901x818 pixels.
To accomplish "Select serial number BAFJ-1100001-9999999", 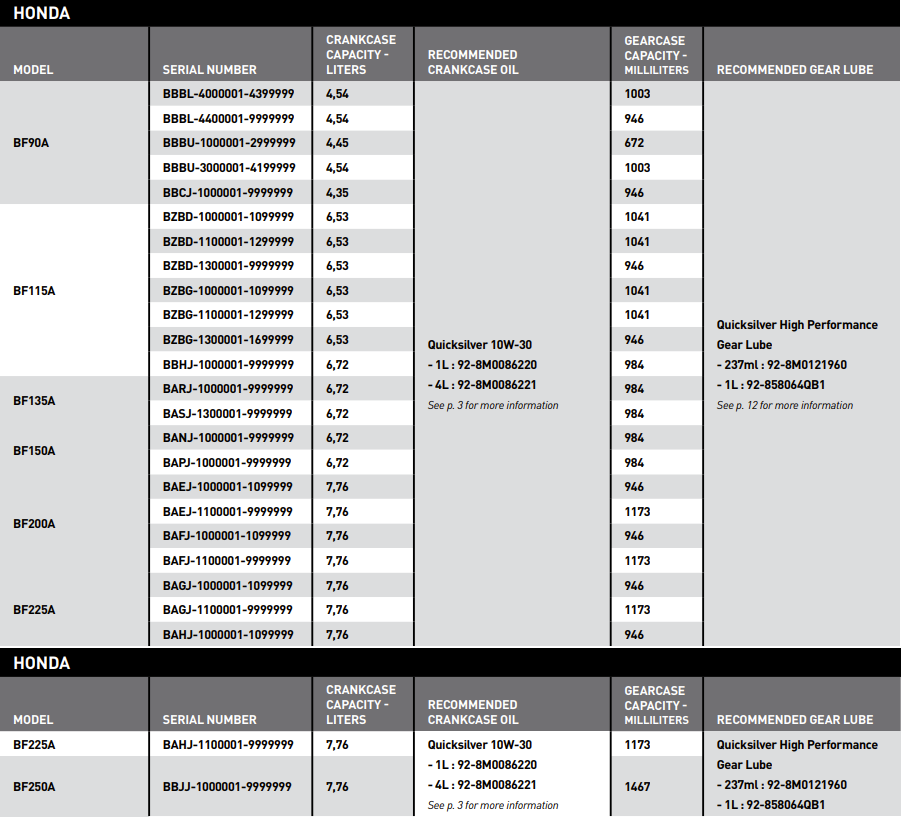I will tap(227, 561).
